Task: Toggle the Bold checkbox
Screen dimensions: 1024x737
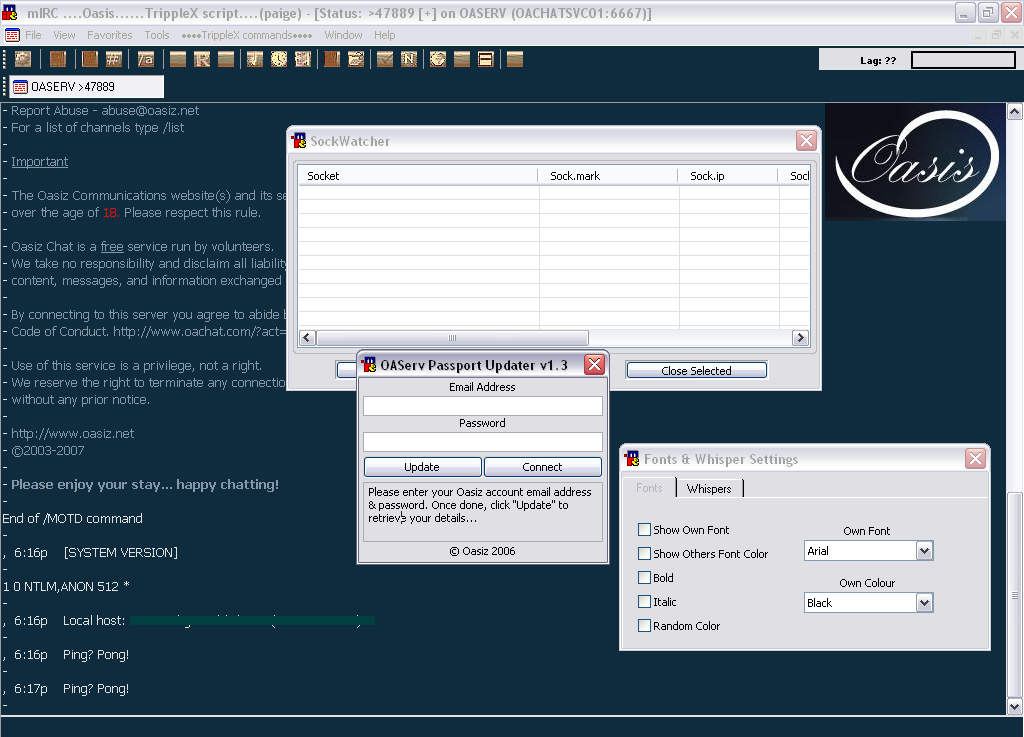Action: coord(644,578)
